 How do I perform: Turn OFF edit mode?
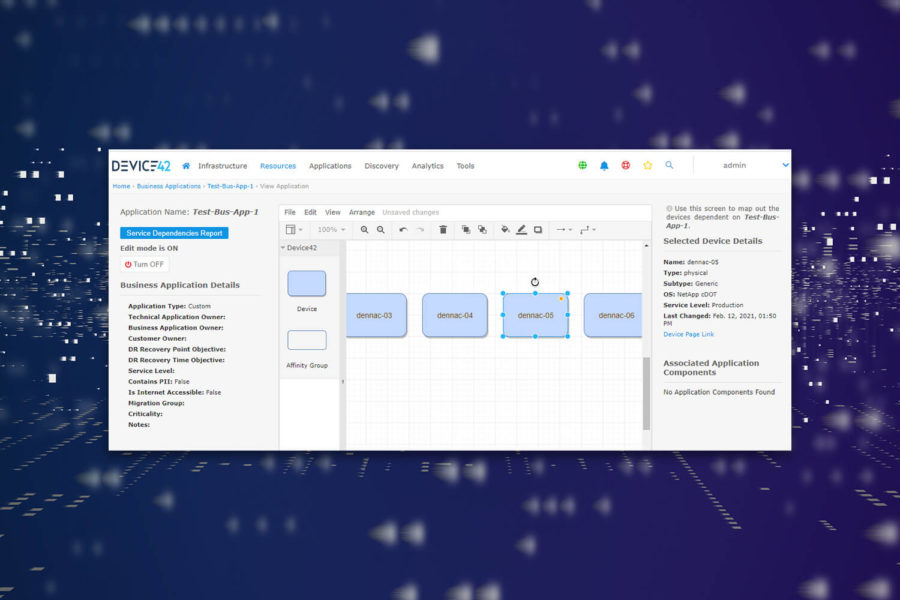click(144, 265)
